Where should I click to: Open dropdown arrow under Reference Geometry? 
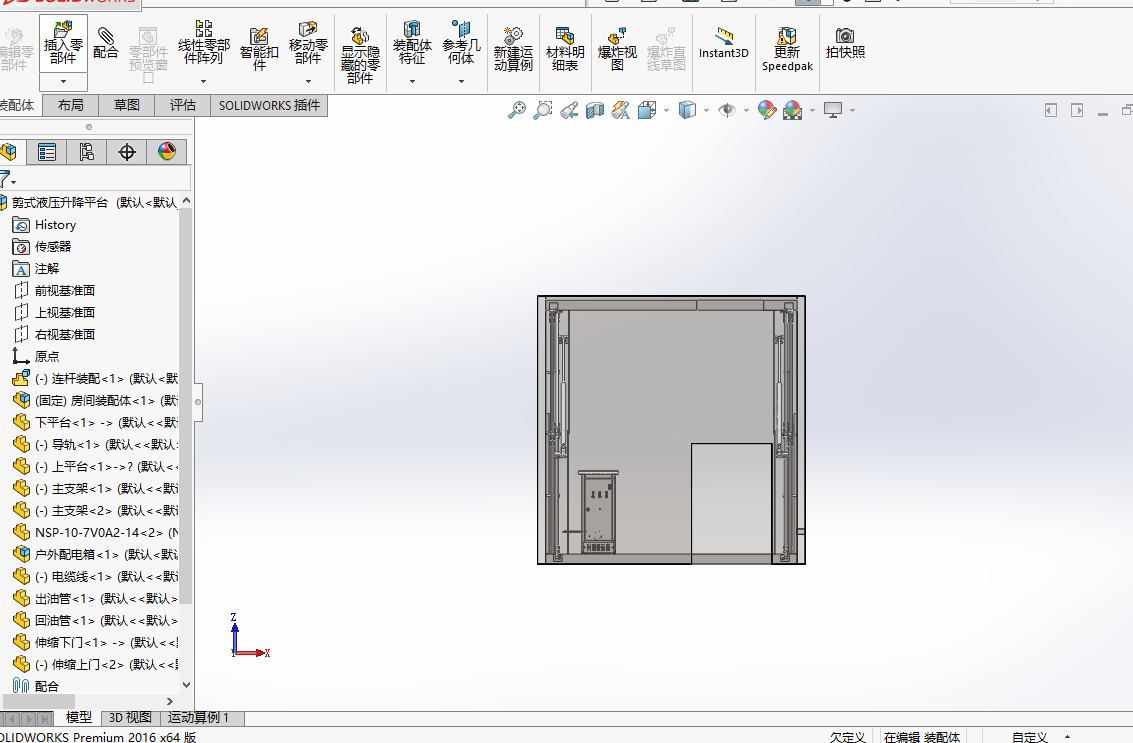coord(461,82)
